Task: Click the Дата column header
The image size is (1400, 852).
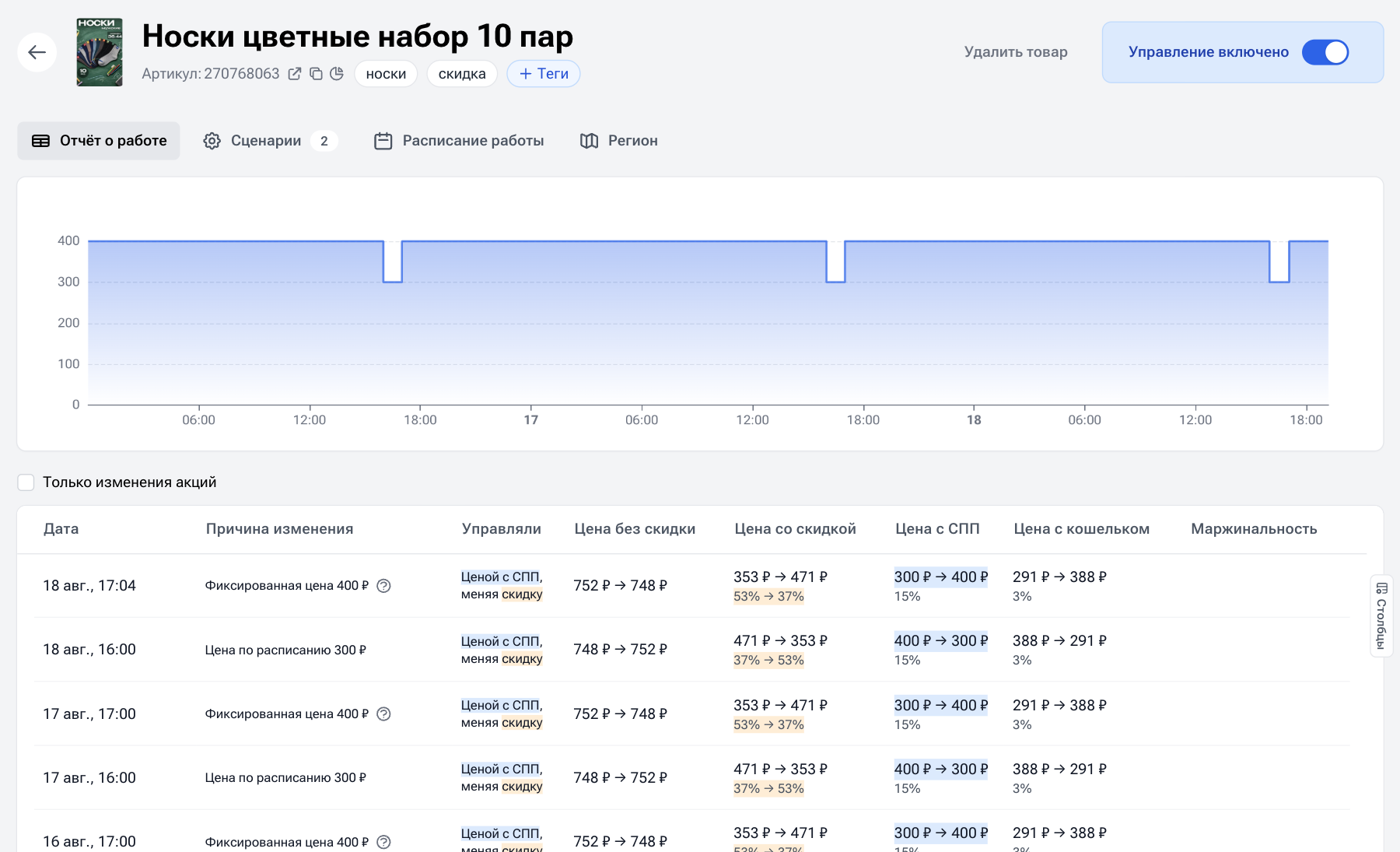Action: pos(61,529)
